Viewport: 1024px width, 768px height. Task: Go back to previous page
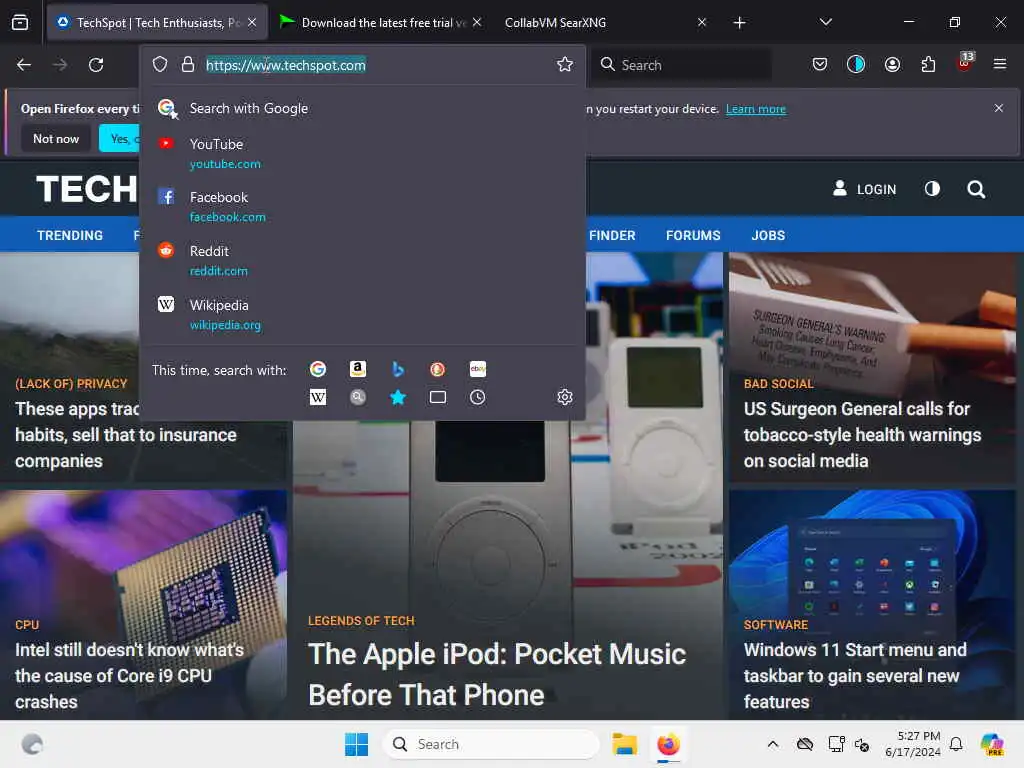point(24,65)
